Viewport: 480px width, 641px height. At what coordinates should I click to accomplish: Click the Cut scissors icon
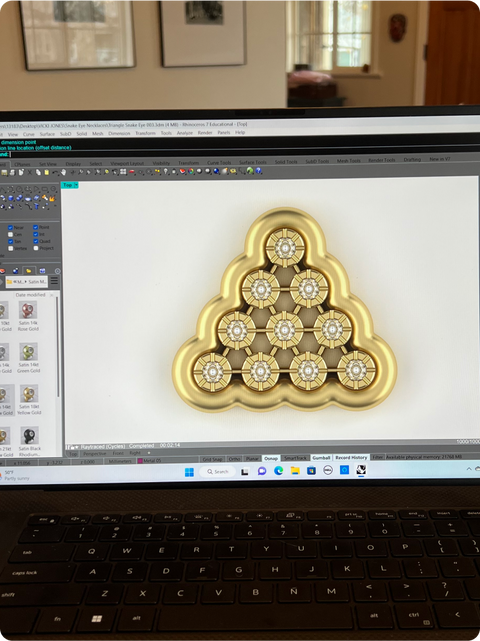[29, 173]
